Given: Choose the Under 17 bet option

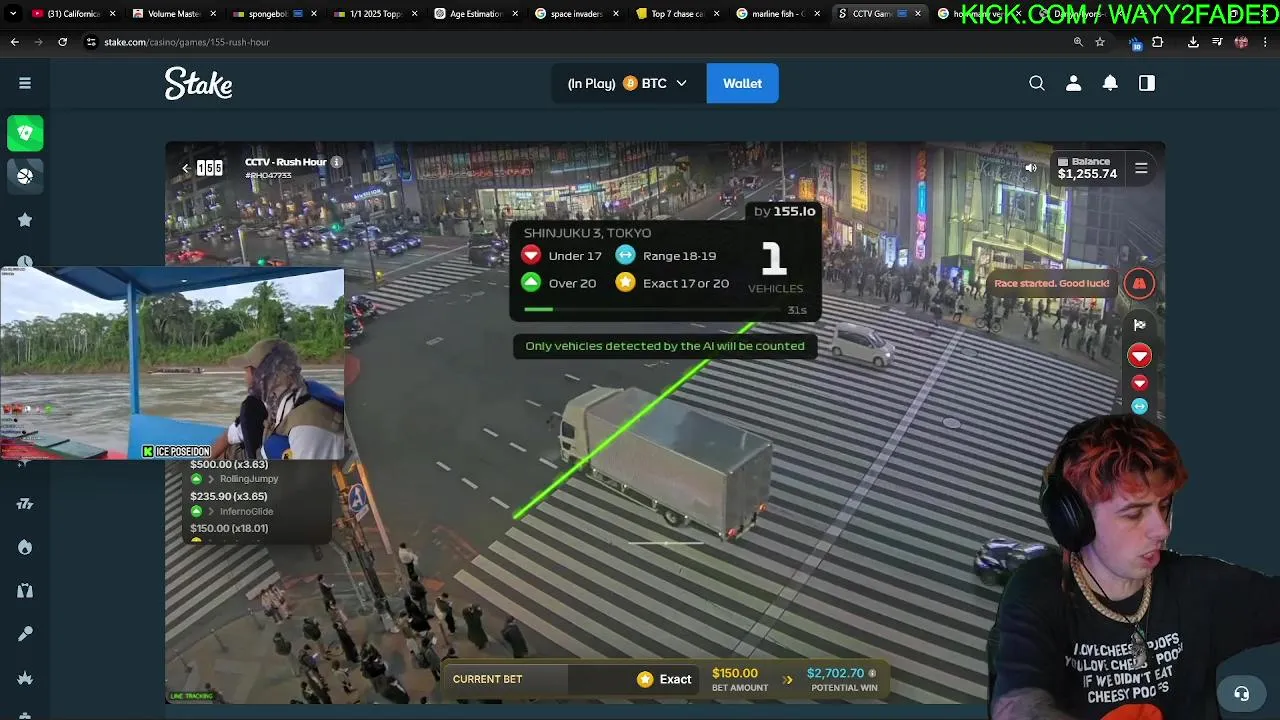Looking at the screenshot, I should (x=562, y=256).
